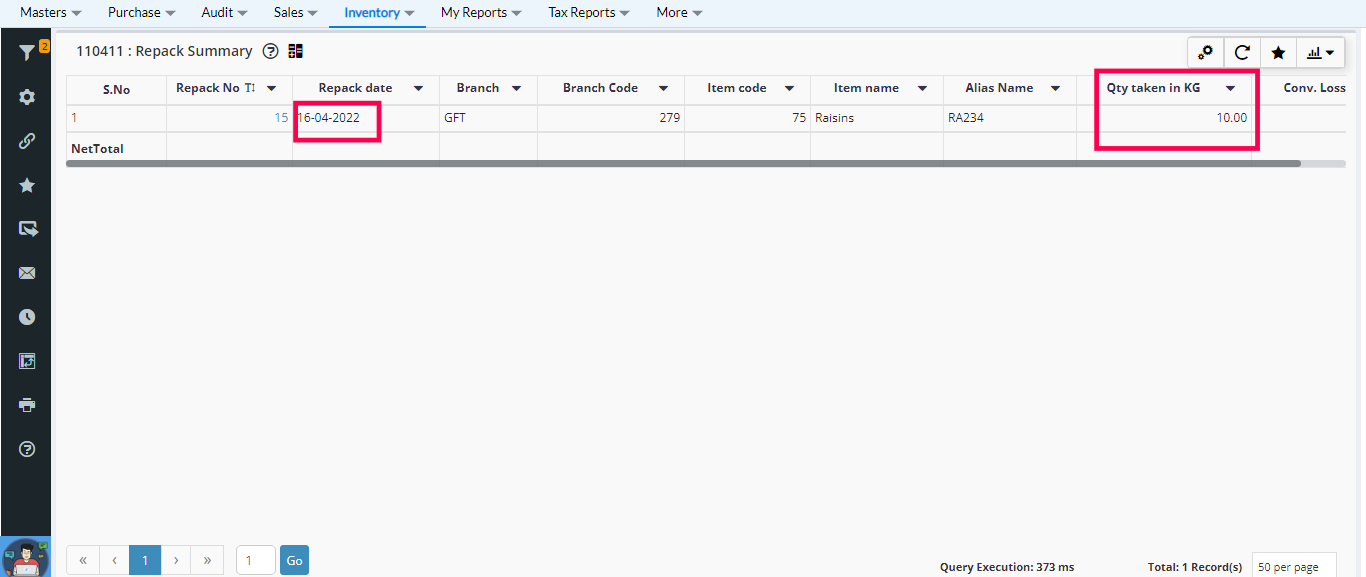Open the mail envelope icon in the sidebar
This screenshot has width=1366, height=577.
pyautogui.click(x=27, y=273)
